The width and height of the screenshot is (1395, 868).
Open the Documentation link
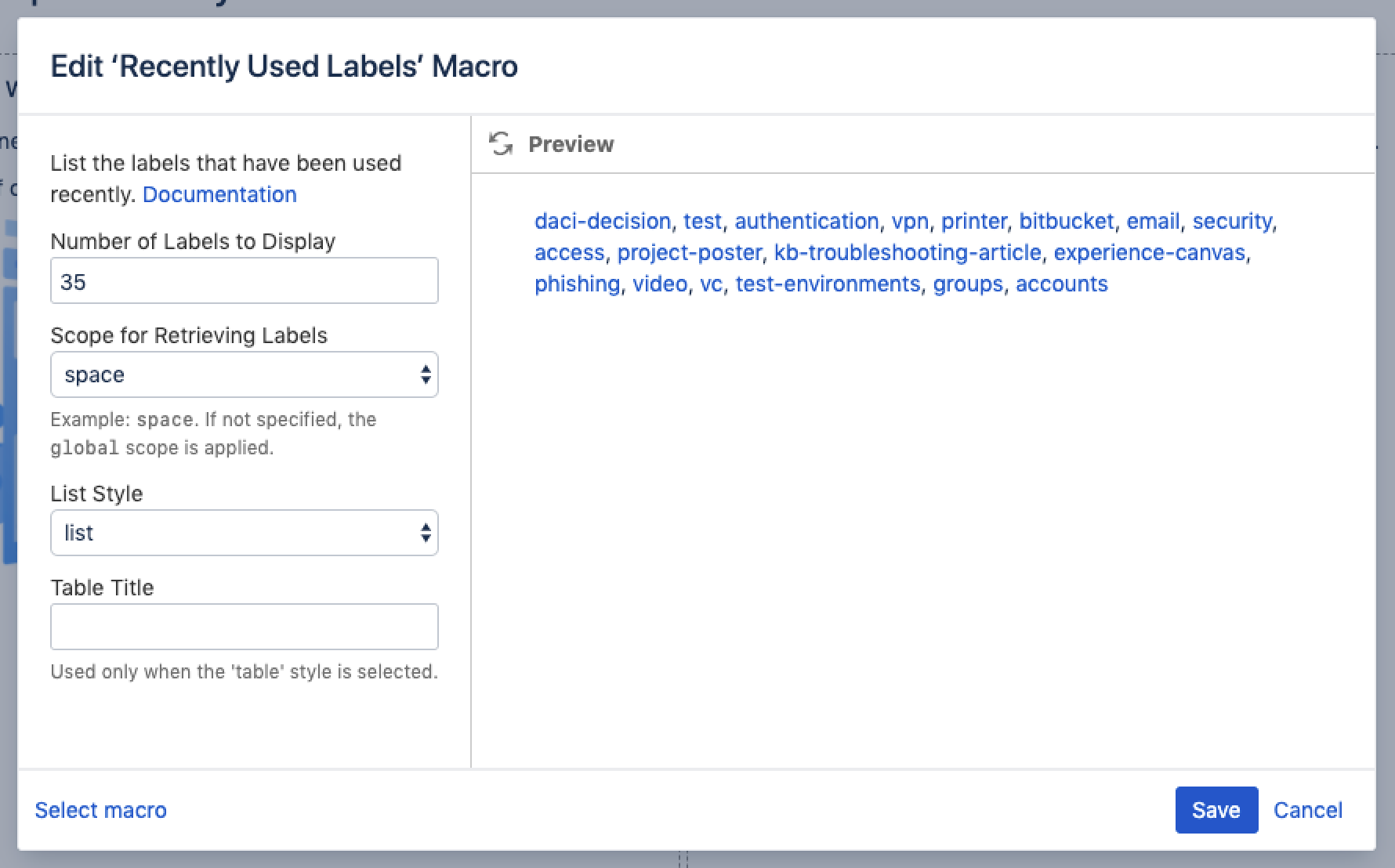point(219,194)
